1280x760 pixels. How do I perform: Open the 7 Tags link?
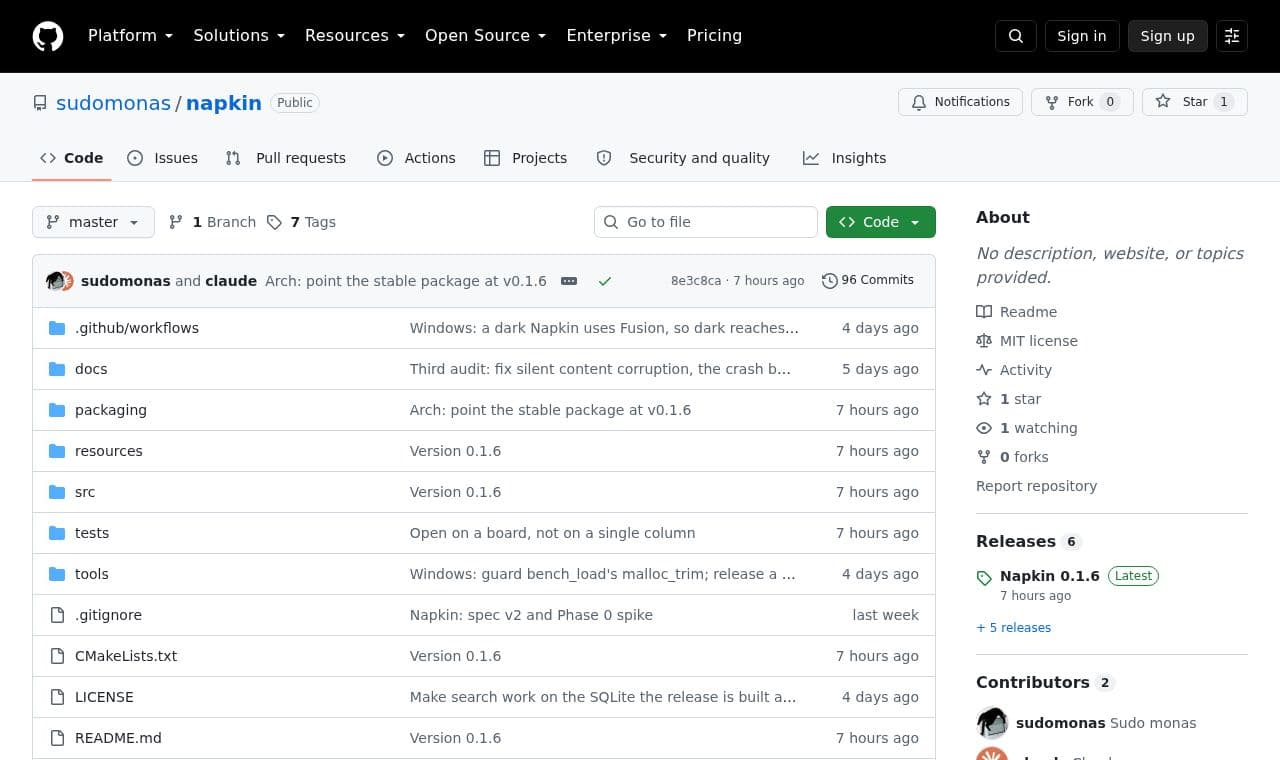(x=301, y=222)
